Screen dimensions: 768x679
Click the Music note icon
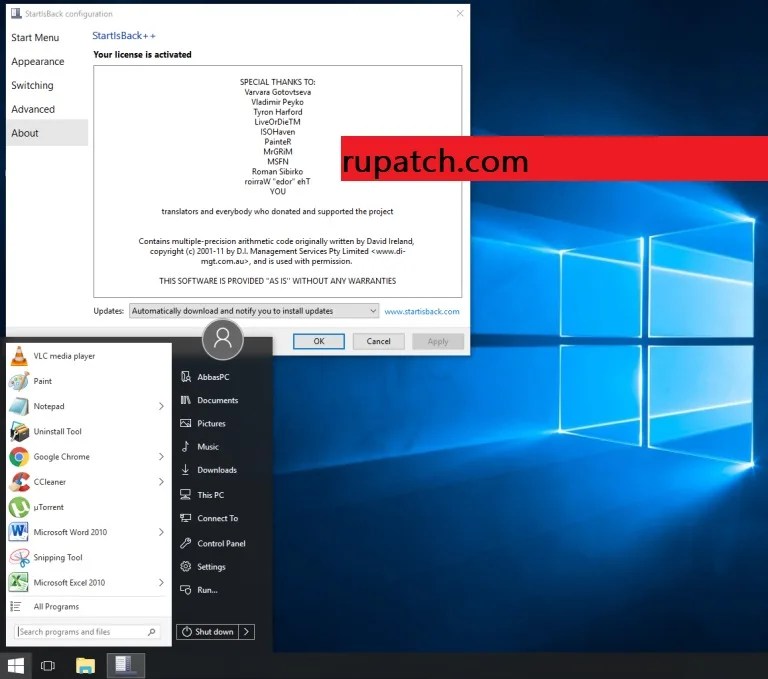point(186,446)
